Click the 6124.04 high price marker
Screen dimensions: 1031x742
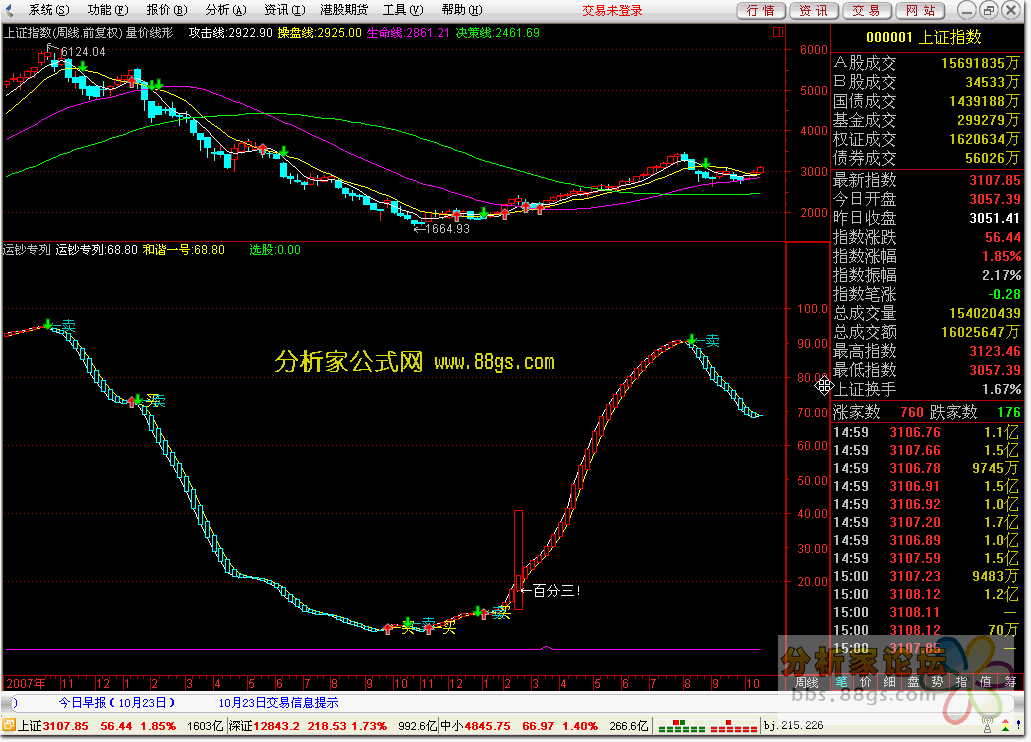(83, 51)
